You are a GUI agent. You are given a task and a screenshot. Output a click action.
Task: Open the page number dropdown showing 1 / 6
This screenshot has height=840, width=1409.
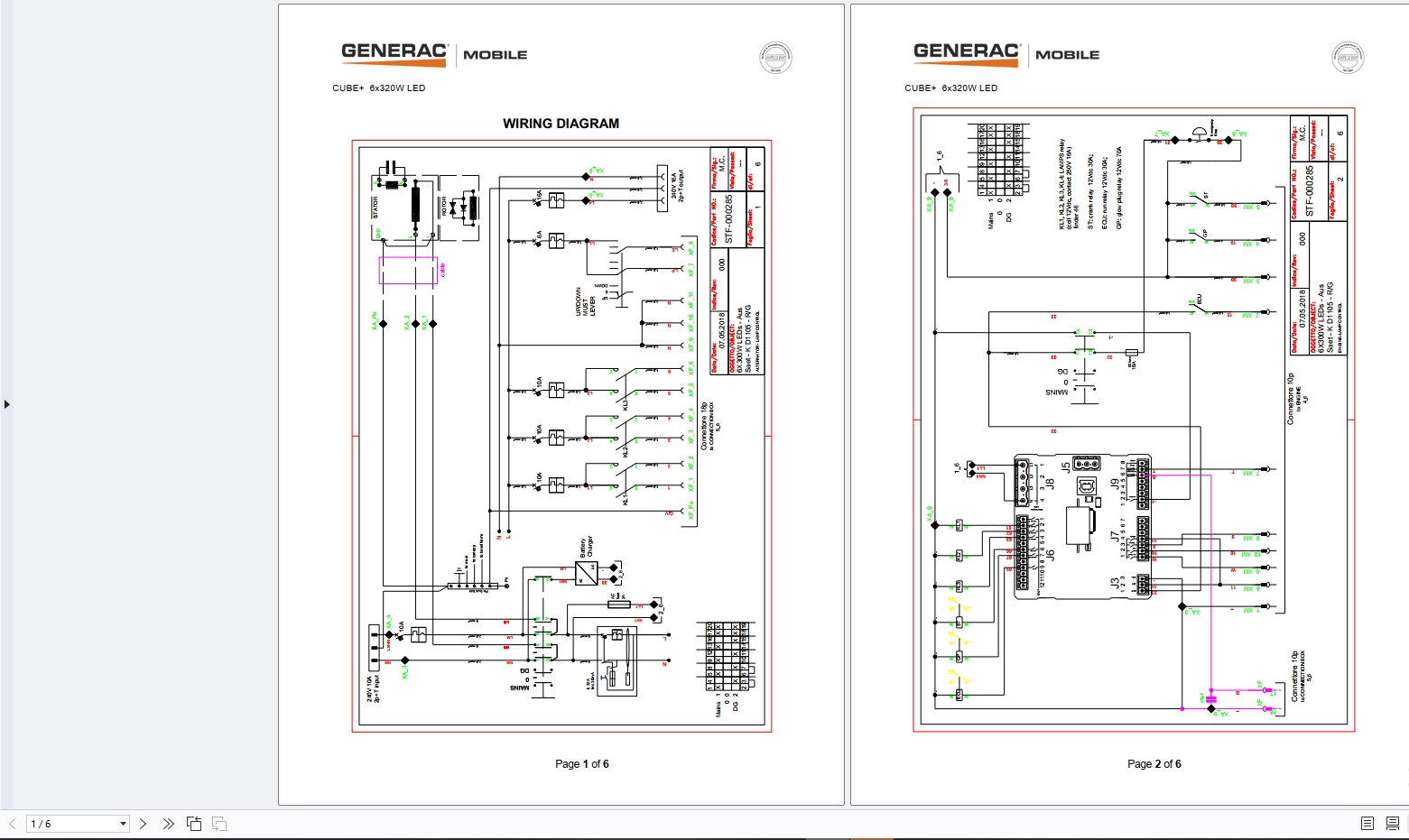(x=123, y=824)
